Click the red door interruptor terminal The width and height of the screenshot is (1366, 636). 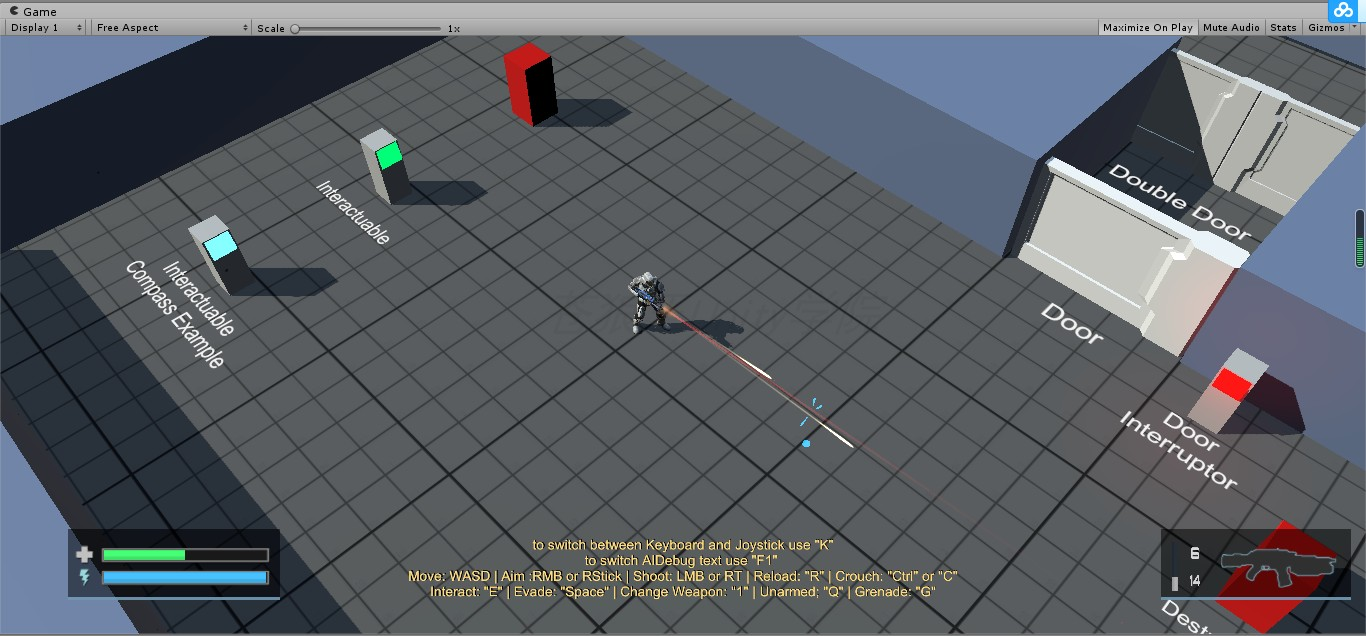click(x=1228, y=390)
